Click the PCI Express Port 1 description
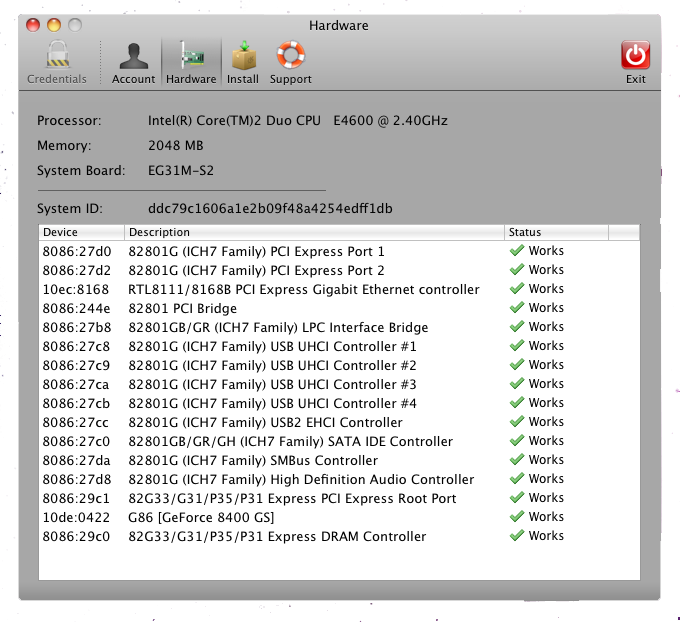 click(x=256, y=252)
